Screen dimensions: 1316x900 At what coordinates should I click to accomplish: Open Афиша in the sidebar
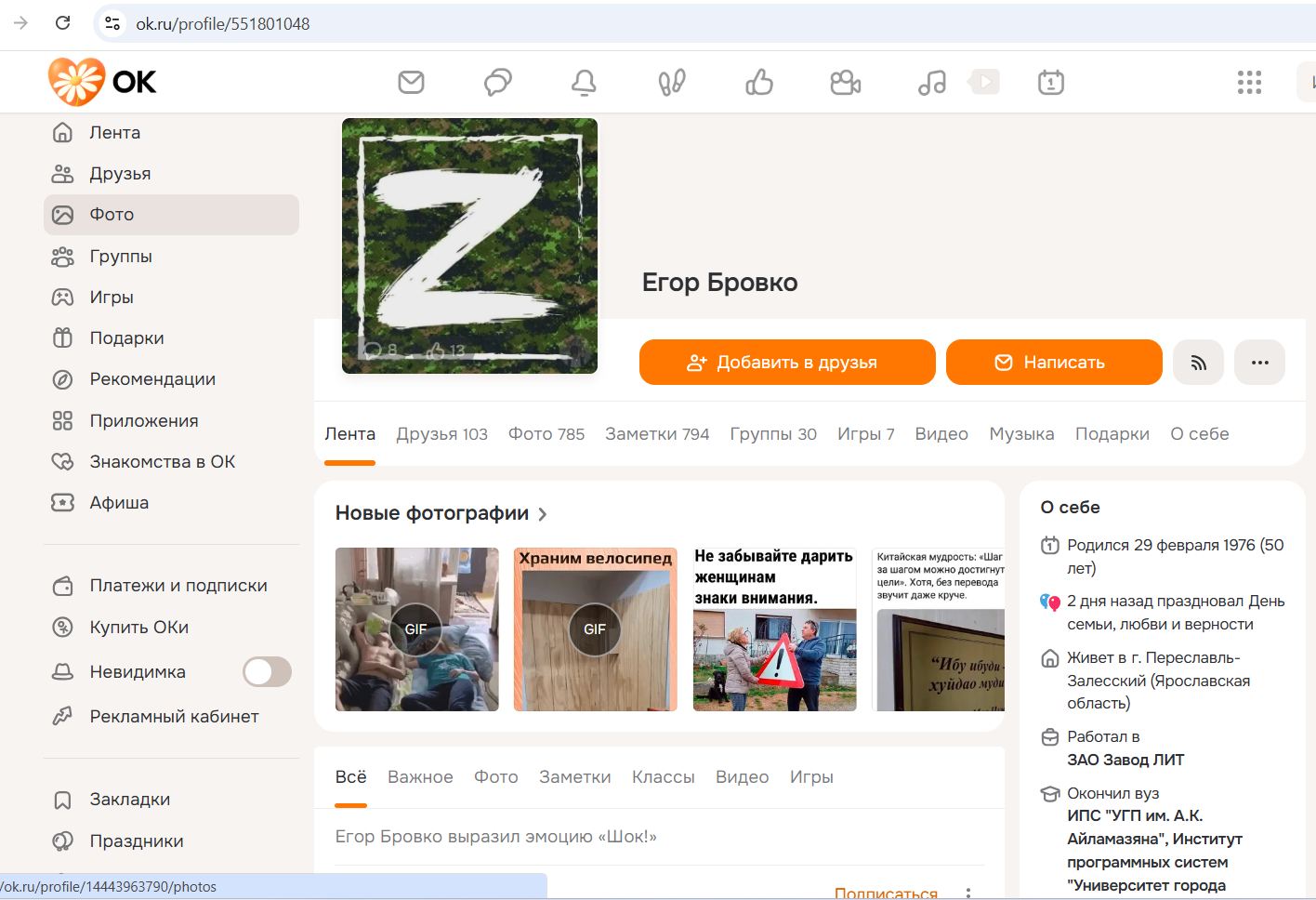pos(171,502)
